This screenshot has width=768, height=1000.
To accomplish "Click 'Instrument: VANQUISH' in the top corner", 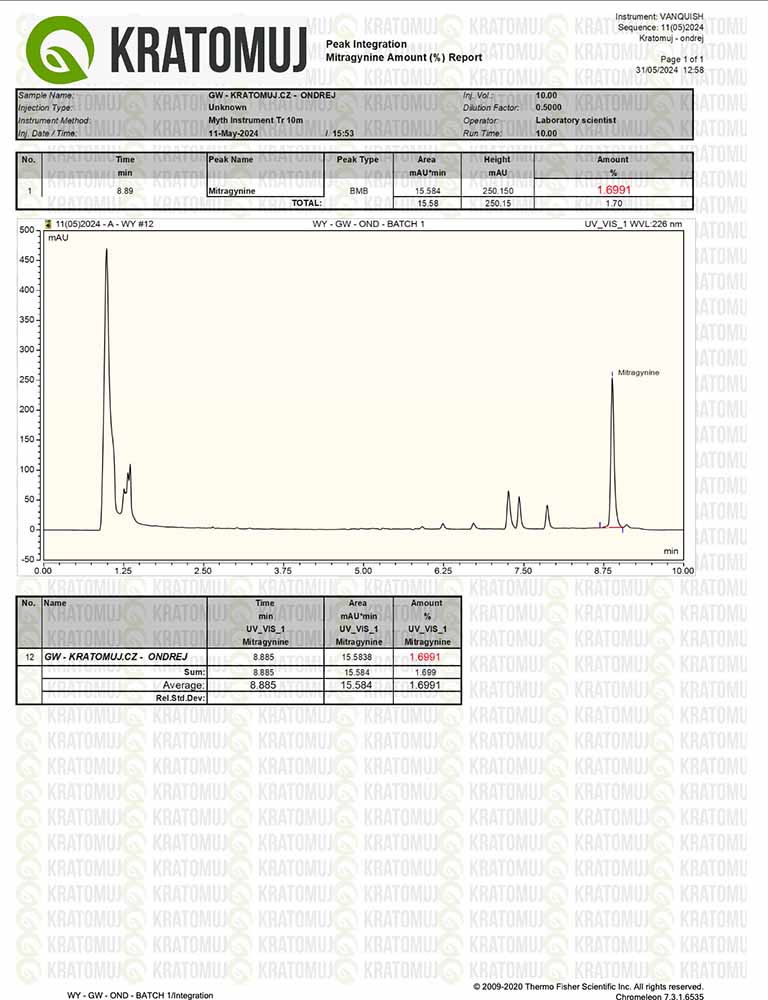I will tap(659, 17).
